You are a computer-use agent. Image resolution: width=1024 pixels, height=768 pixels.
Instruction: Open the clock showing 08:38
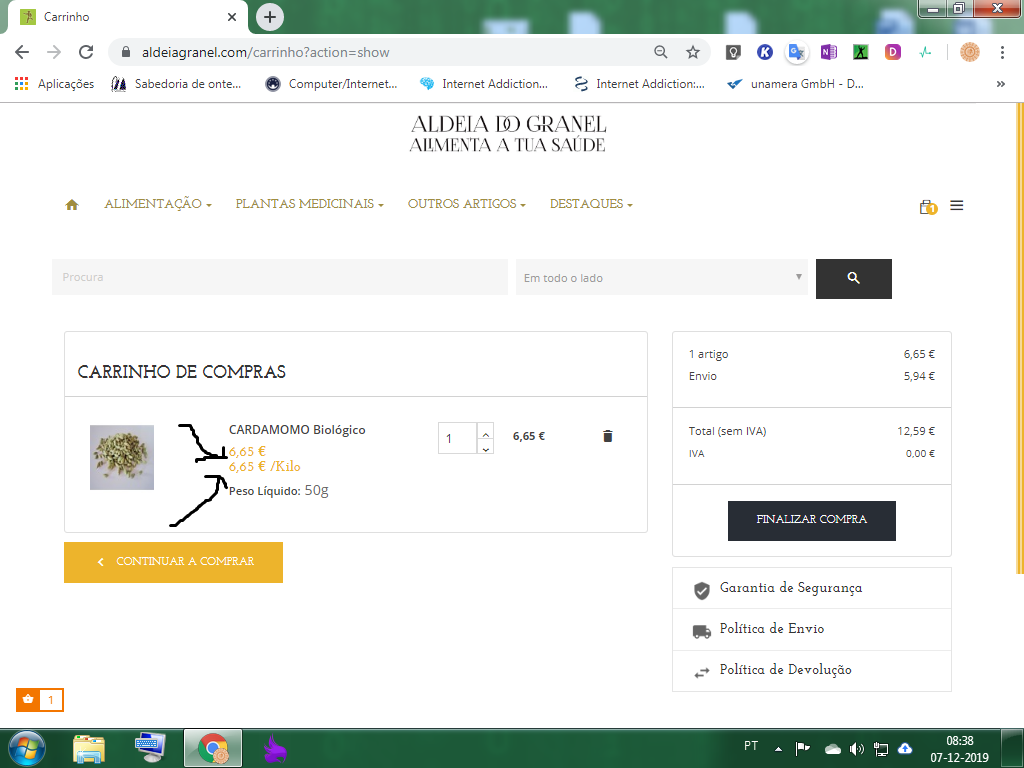click(x=959, y=749)
